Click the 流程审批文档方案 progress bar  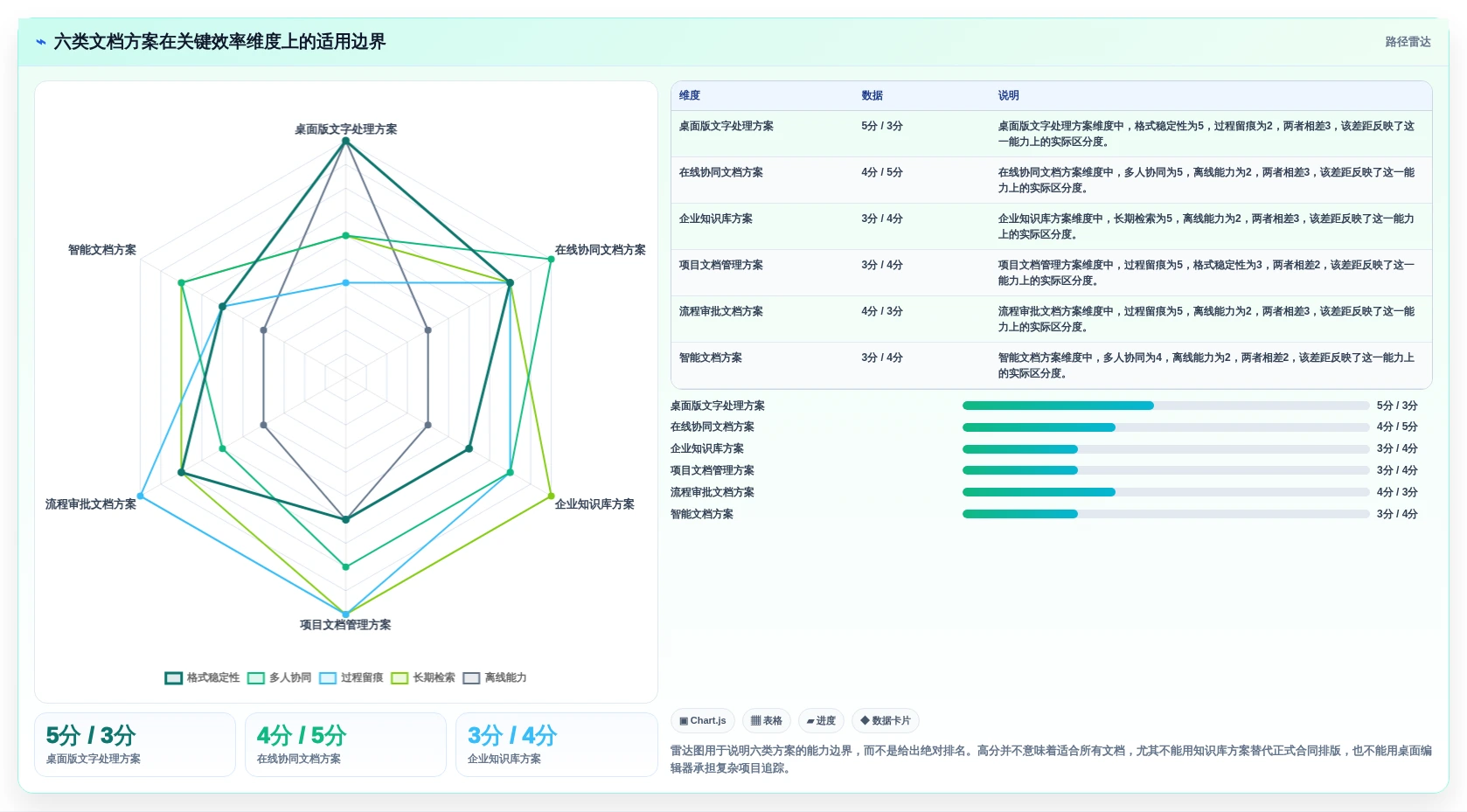pos(1165,492)
